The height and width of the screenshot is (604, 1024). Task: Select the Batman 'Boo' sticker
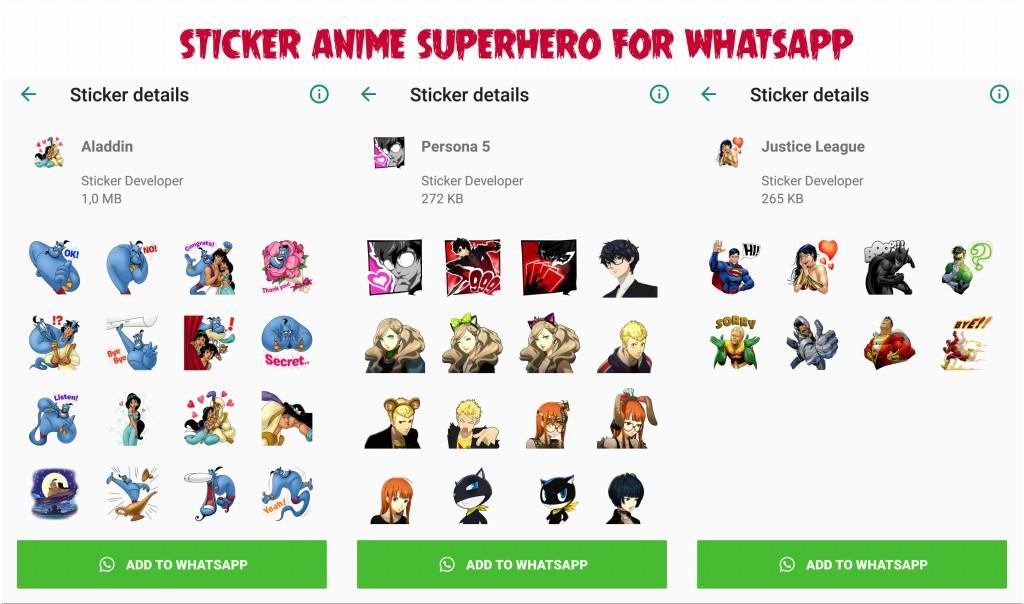pos(889,268)
